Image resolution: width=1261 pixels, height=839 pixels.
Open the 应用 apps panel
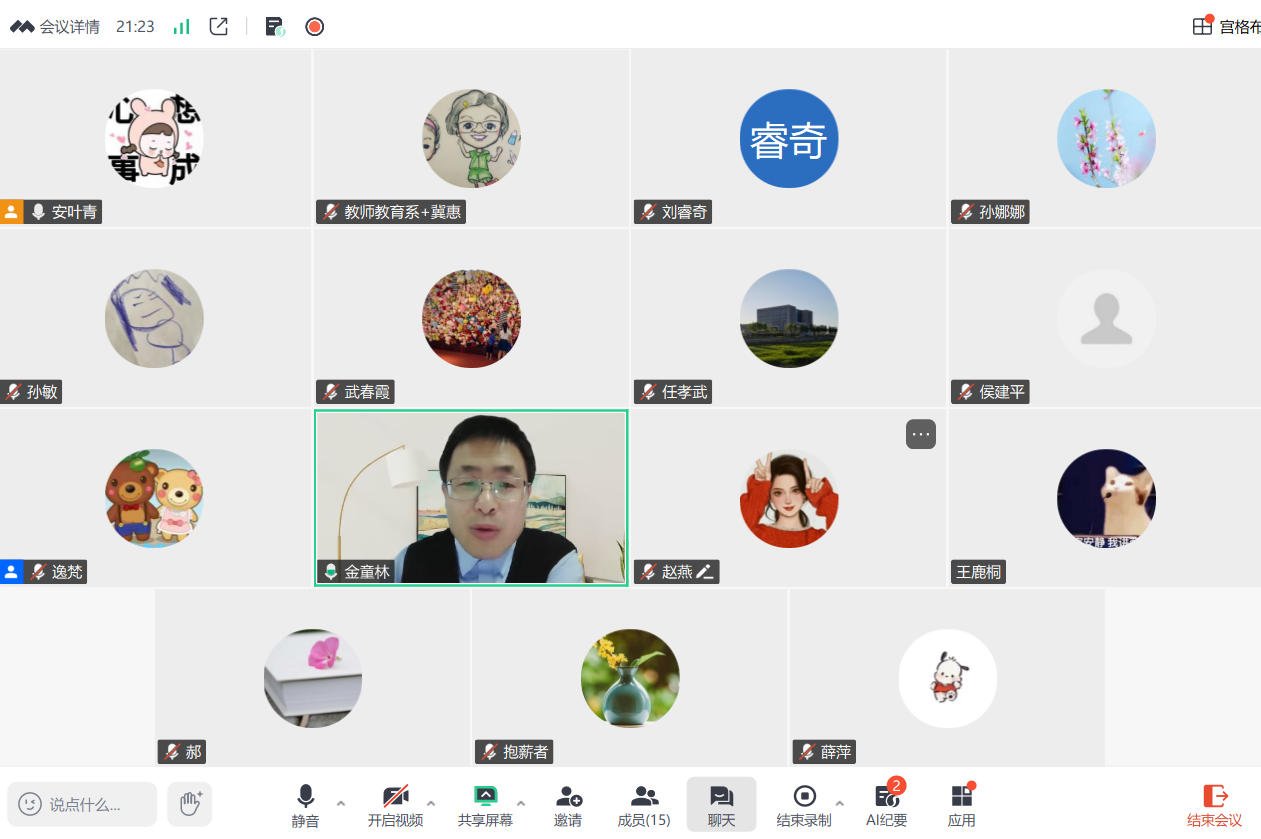coord(961,806)
